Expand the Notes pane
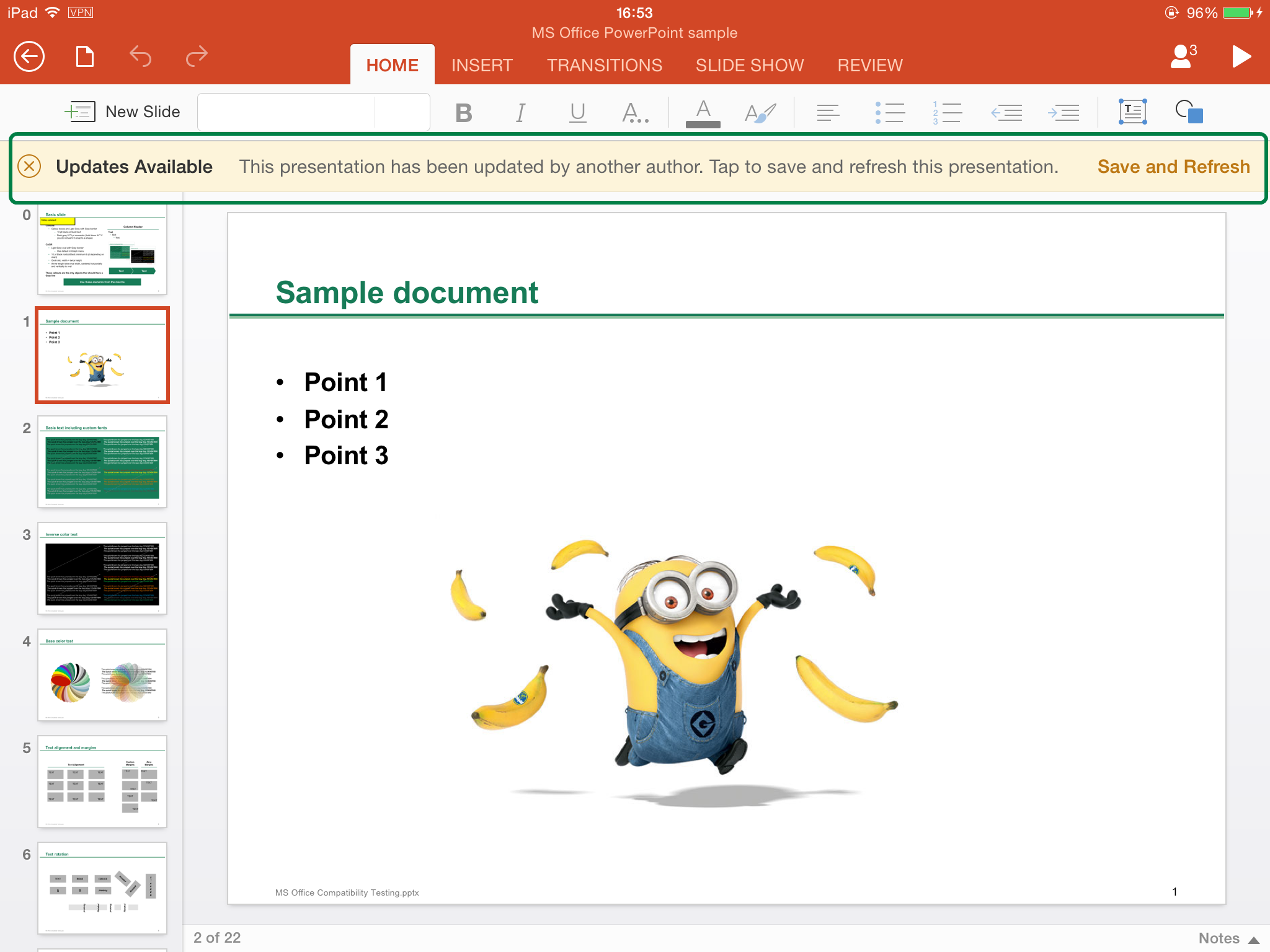 [1228, 938]
